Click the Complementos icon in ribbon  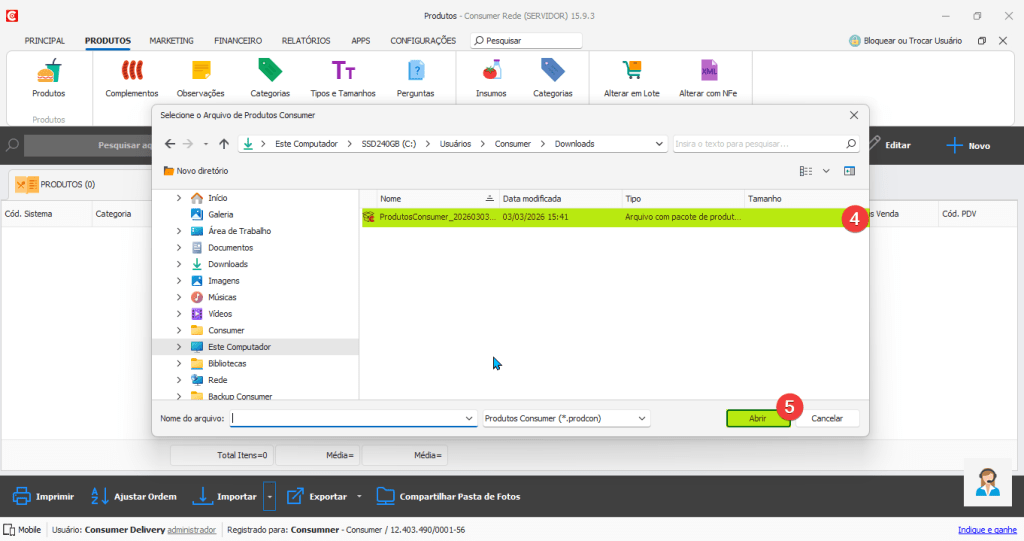[131, 71]
